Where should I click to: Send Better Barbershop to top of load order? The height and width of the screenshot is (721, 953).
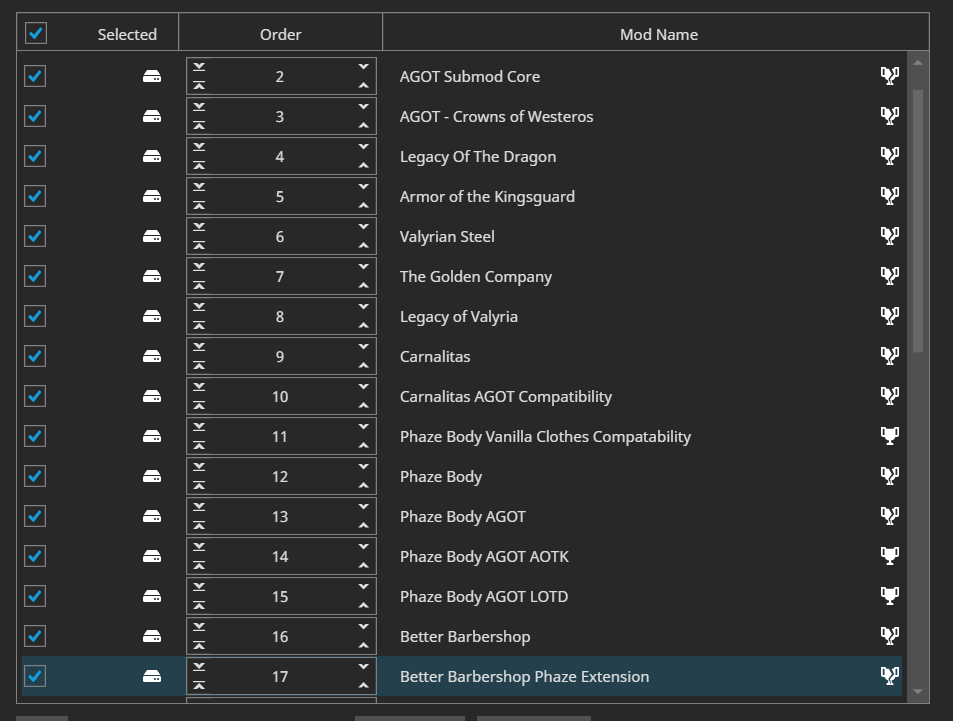pos(199,646)
